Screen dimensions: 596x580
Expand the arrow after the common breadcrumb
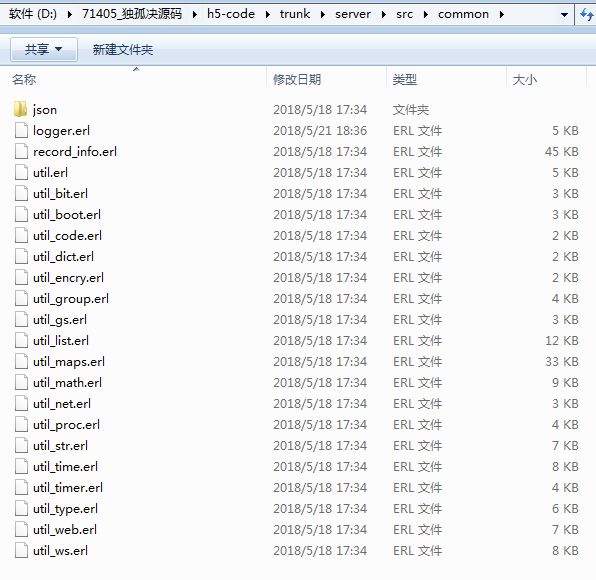tap(502, 14)
